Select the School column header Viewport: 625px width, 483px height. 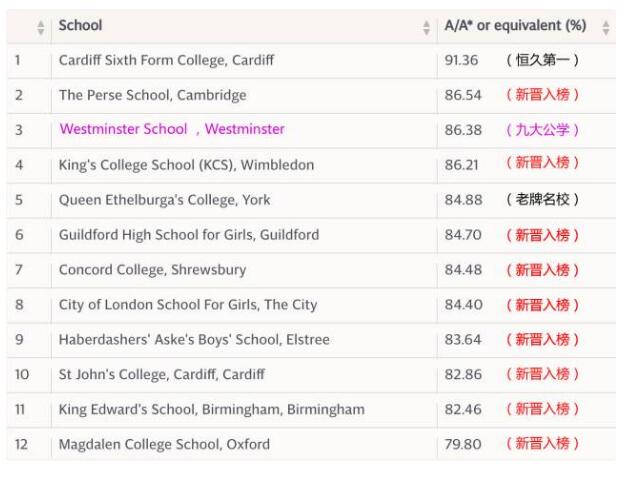81,26
